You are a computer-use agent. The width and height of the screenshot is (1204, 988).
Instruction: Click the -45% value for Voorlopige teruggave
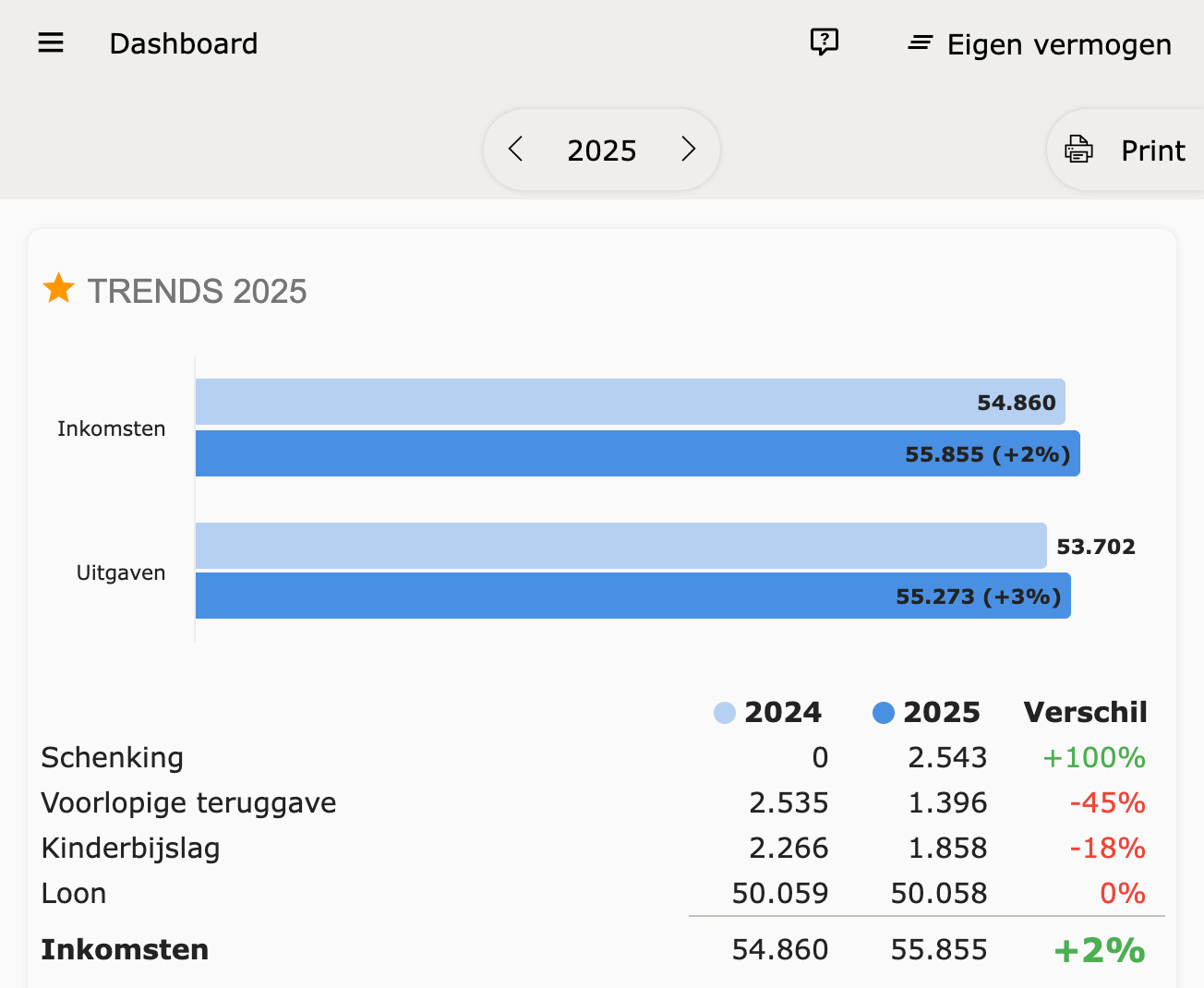point(1107,803)
